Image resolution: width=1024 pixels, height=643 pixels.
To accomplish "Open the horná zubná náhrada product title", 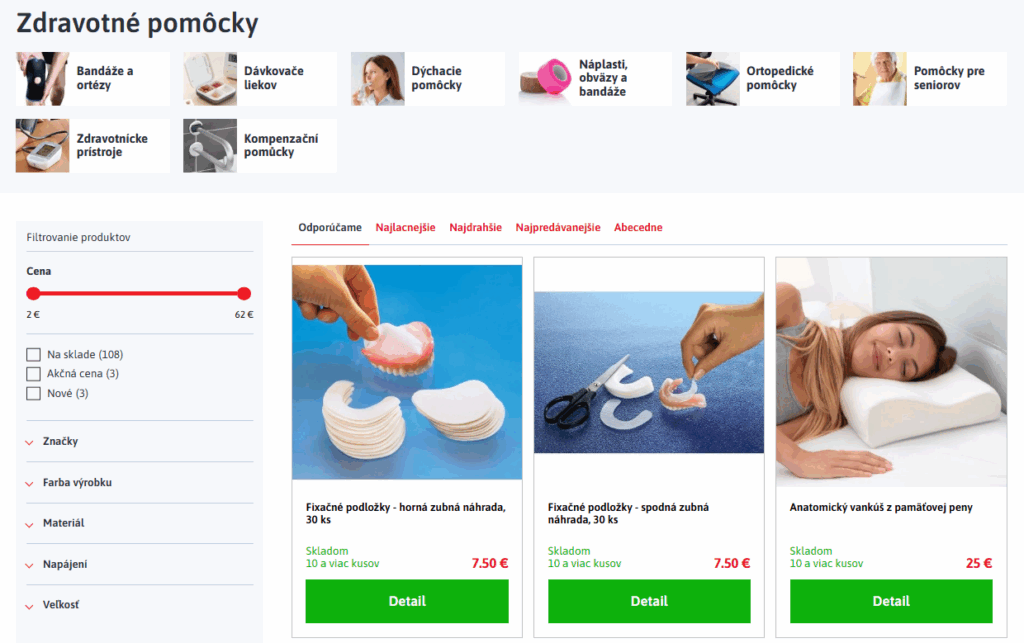I will tap(406, 513).
